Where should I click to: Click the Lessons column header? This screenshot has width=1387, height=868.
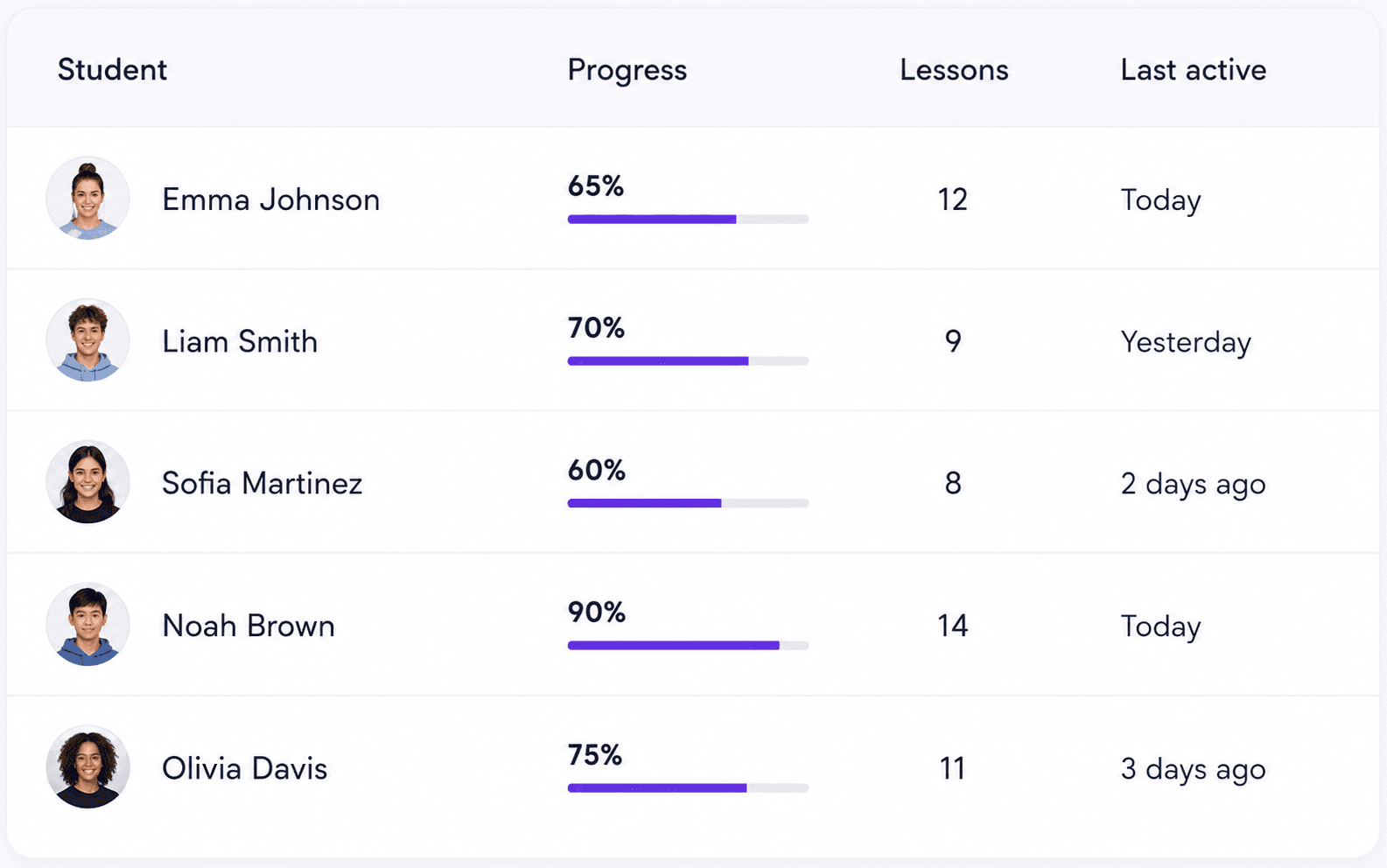[x=954, y=70]
